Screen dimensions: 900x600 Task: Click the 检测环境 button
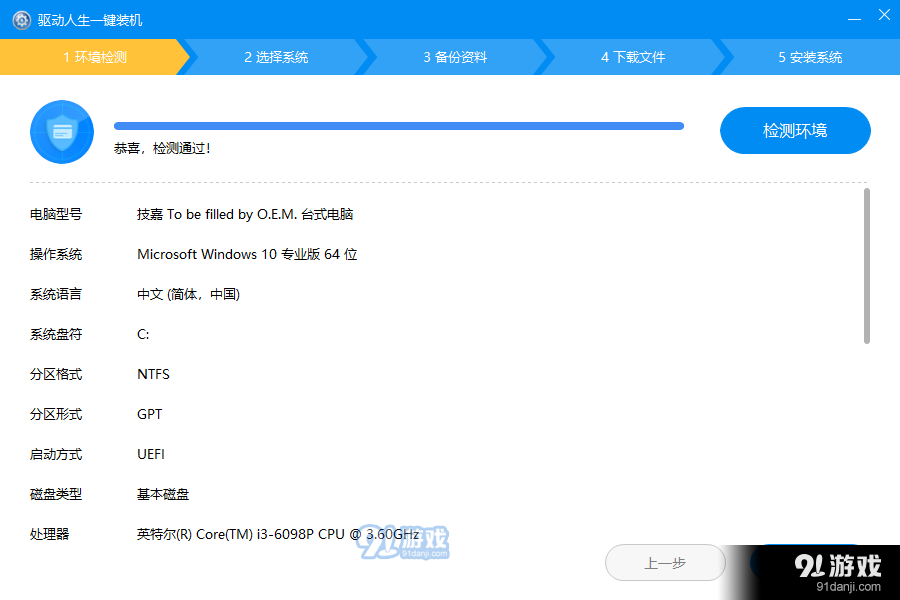click(x=795, y=130)
